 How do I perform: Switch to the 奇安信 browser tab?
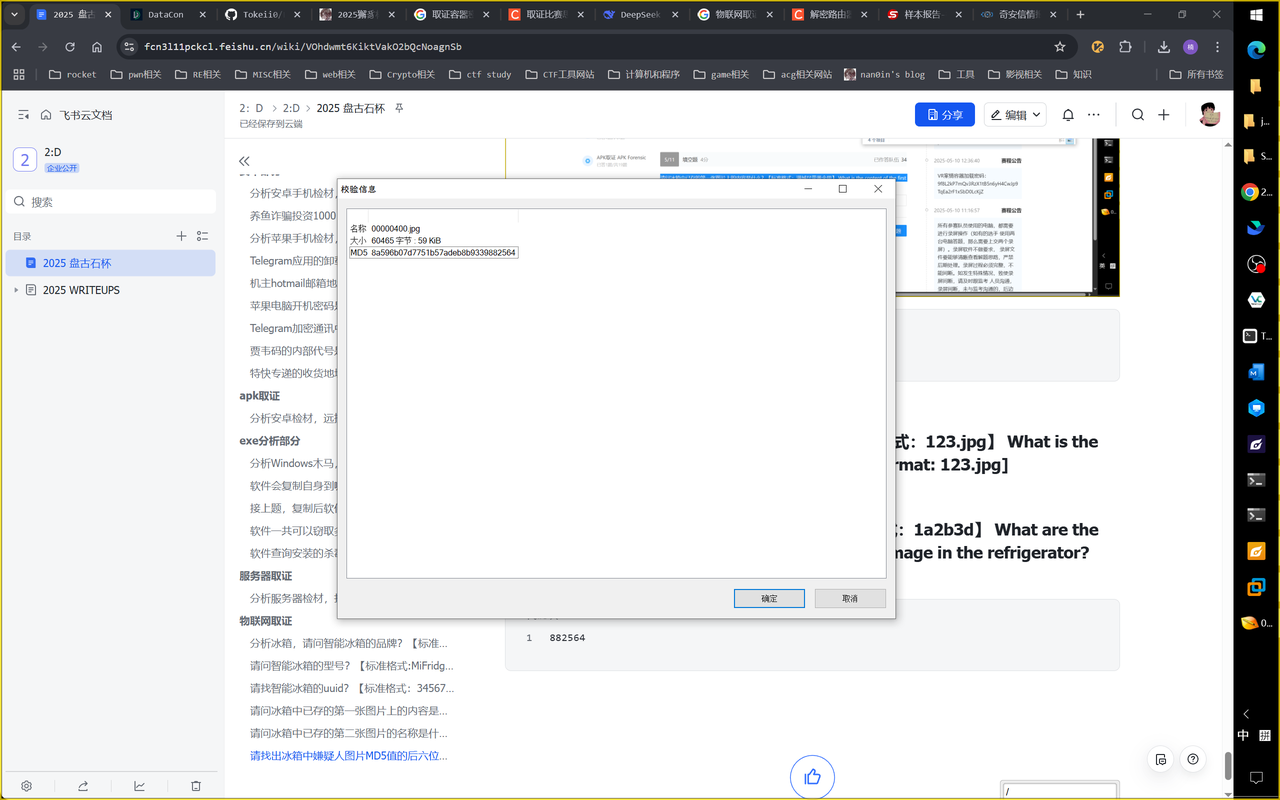coord(1019,15)
